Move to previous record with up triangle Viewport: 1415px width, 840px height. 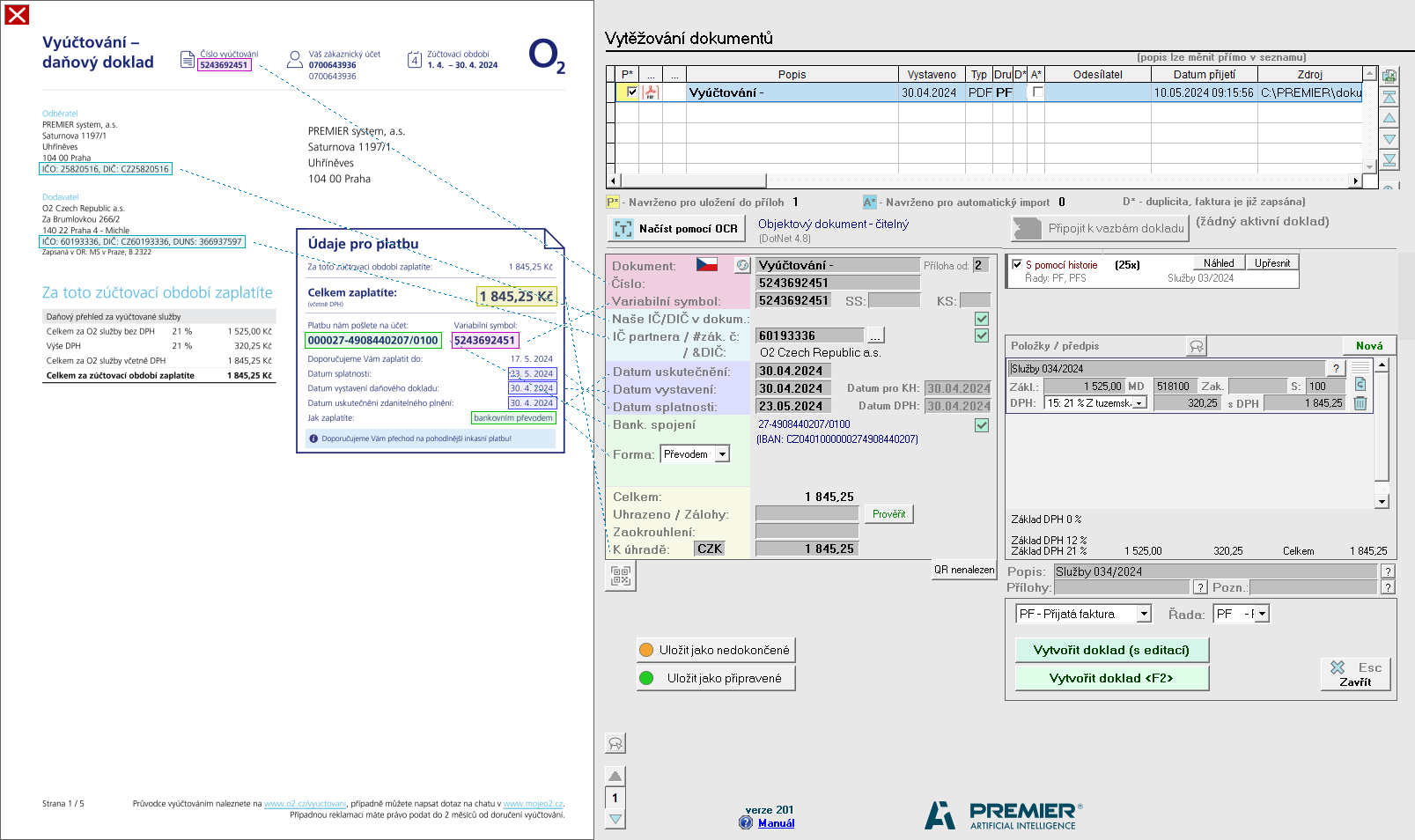point(1389,118)
